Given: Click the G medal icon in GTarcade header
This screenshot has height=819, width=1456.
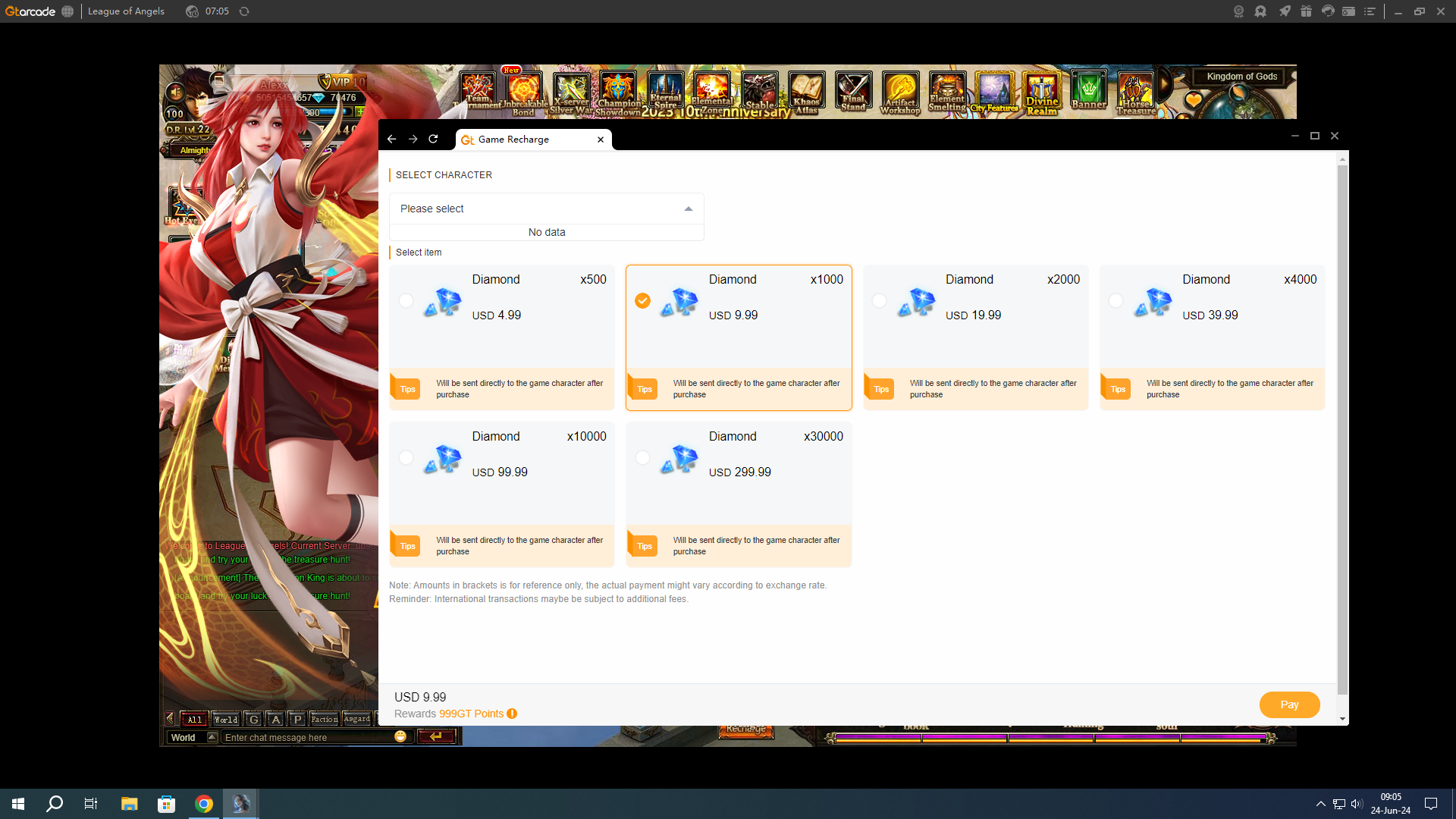Looking at the screenshot, I should (x=1238, y=11).
